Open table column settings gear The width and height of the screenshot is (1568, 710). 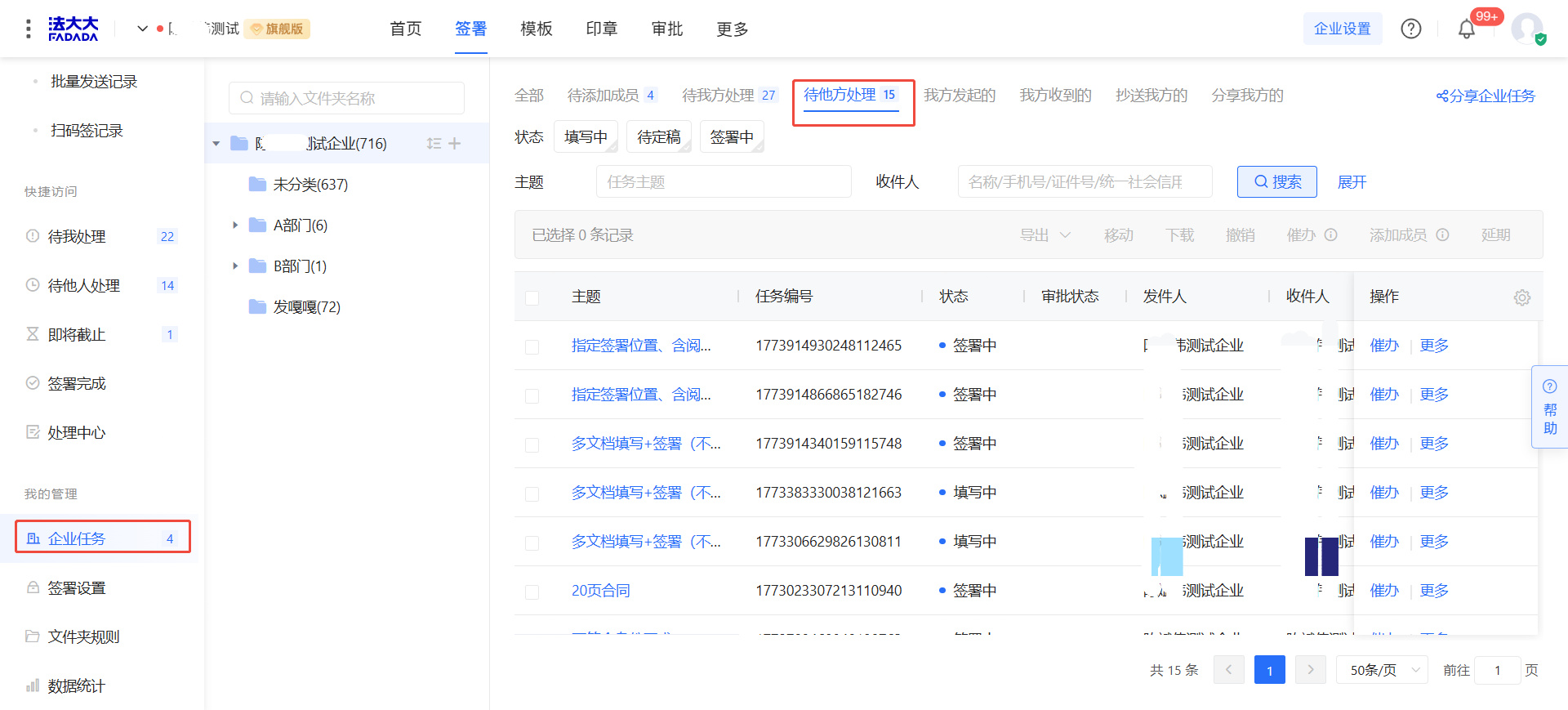(x=1522, y=297)
